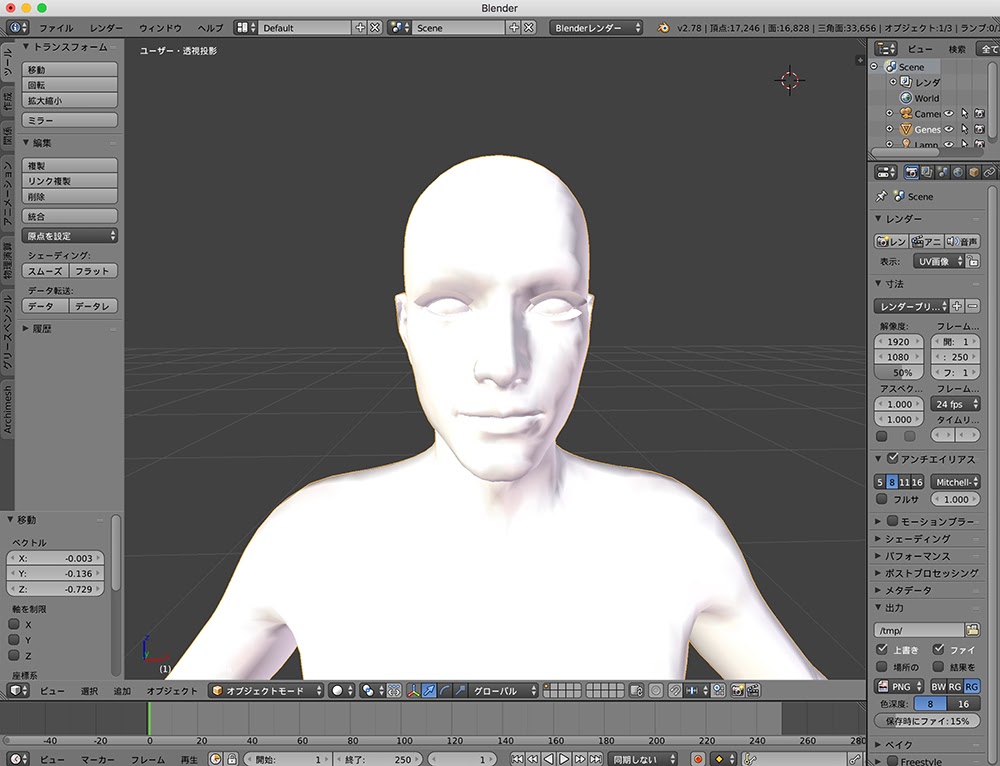Open the object mode dropdown

(x=266, y=691)
